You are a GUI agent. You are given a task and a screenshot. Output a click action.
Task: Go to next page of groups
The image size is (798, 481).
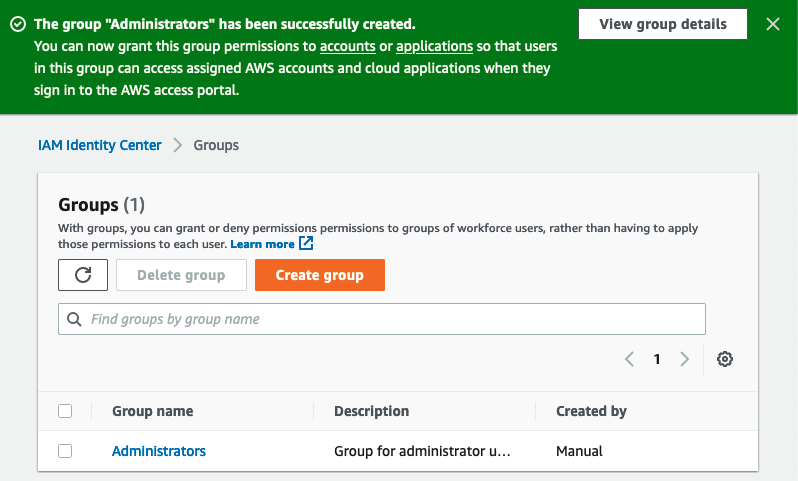pyautogui.click(x=685, y=359)
